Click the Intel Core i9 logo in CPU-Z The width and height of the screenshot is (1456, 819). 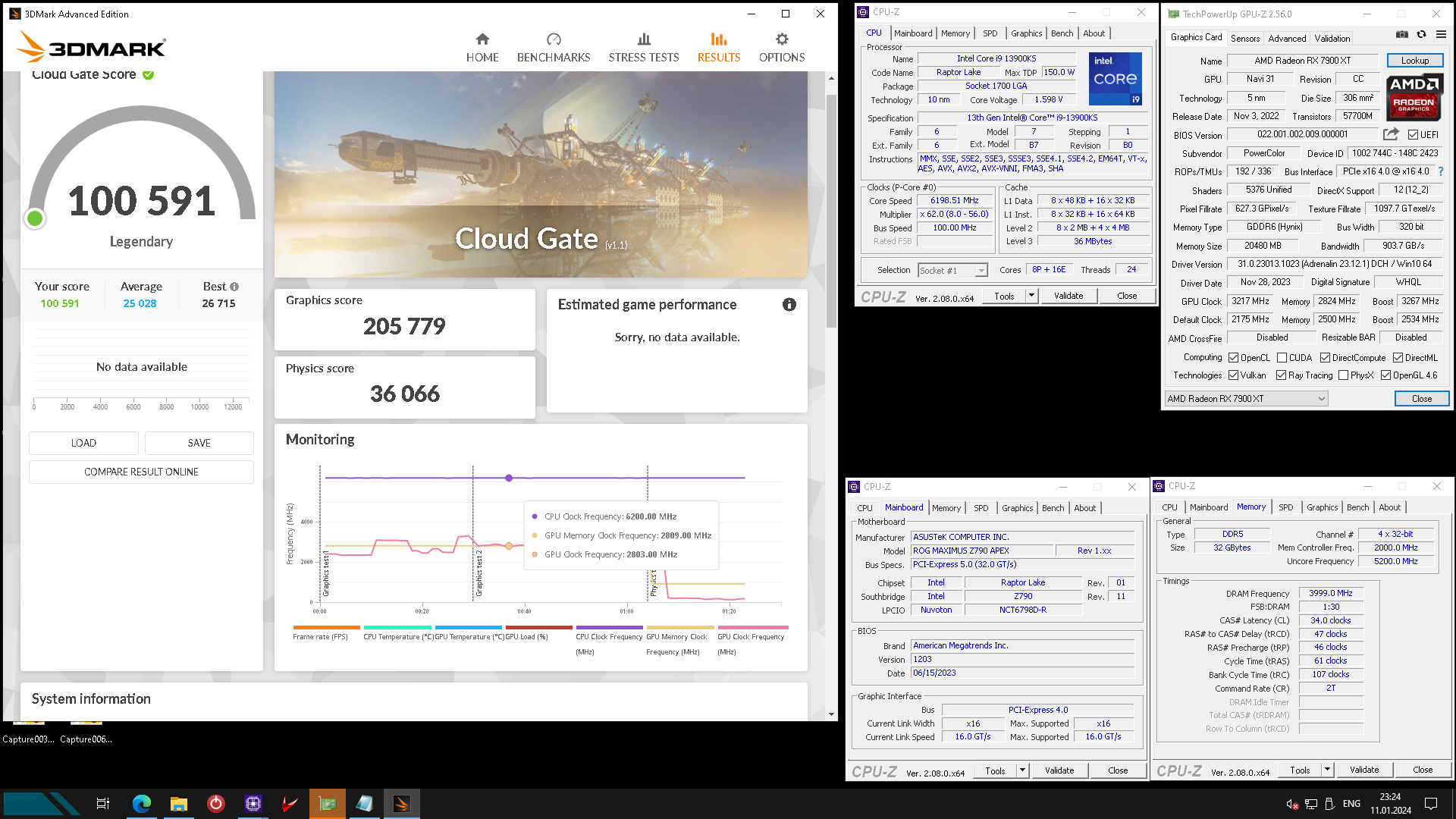[x=1116, y=79]
